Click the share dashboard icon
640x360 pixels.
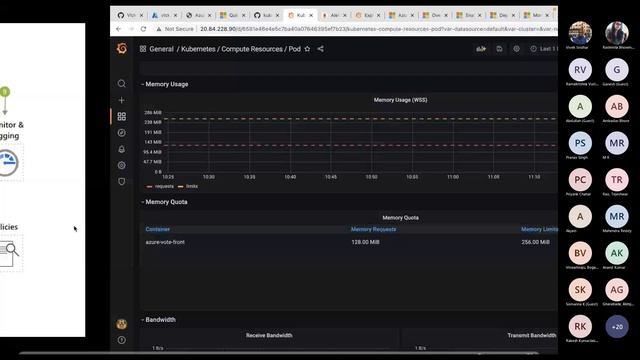tap(320, 49)
